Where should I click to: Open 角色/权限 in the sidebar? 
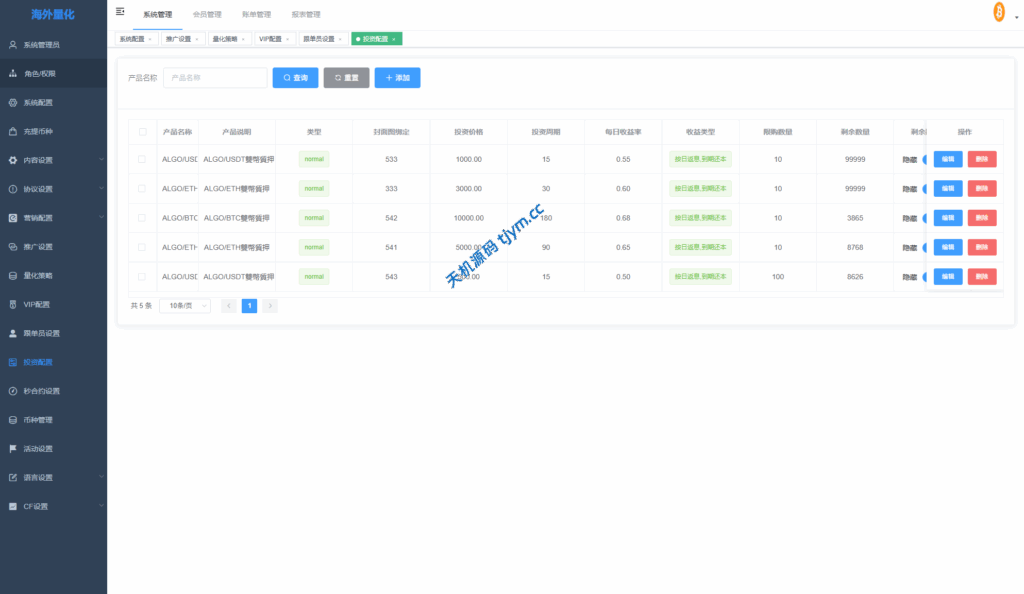point(40,74)
